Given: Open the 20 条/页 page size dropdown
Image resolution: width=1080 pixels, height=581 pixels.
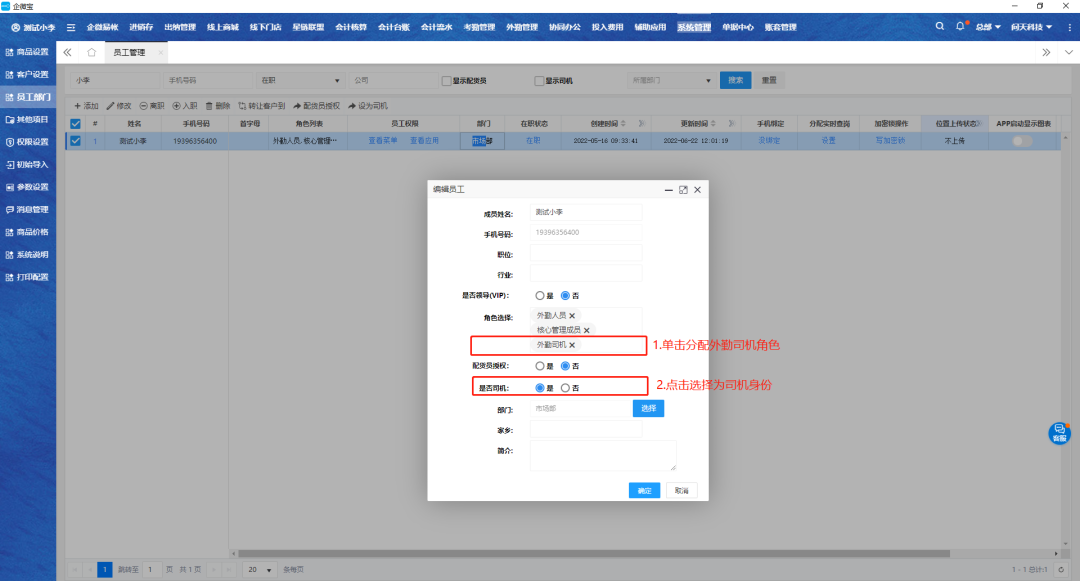Looking at the screenshot, I should click(256, 569).
